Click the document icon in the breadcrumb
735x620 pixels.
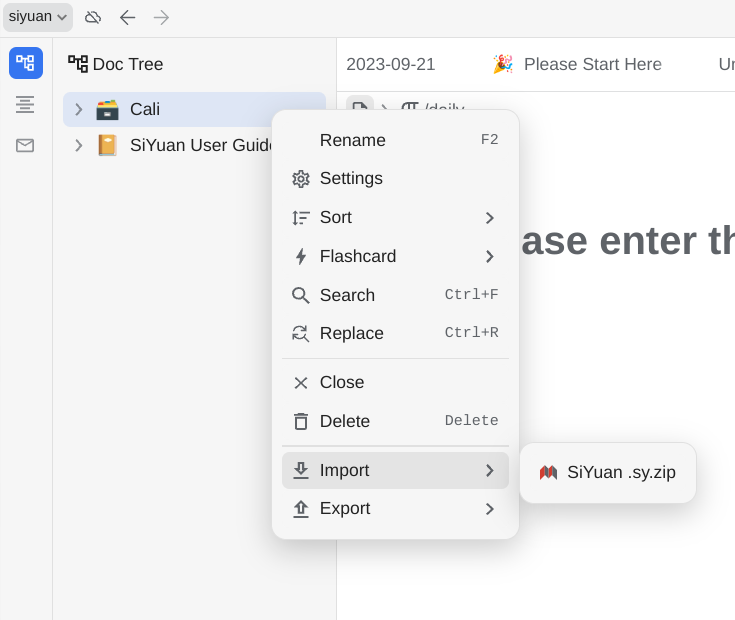[360, 105]
